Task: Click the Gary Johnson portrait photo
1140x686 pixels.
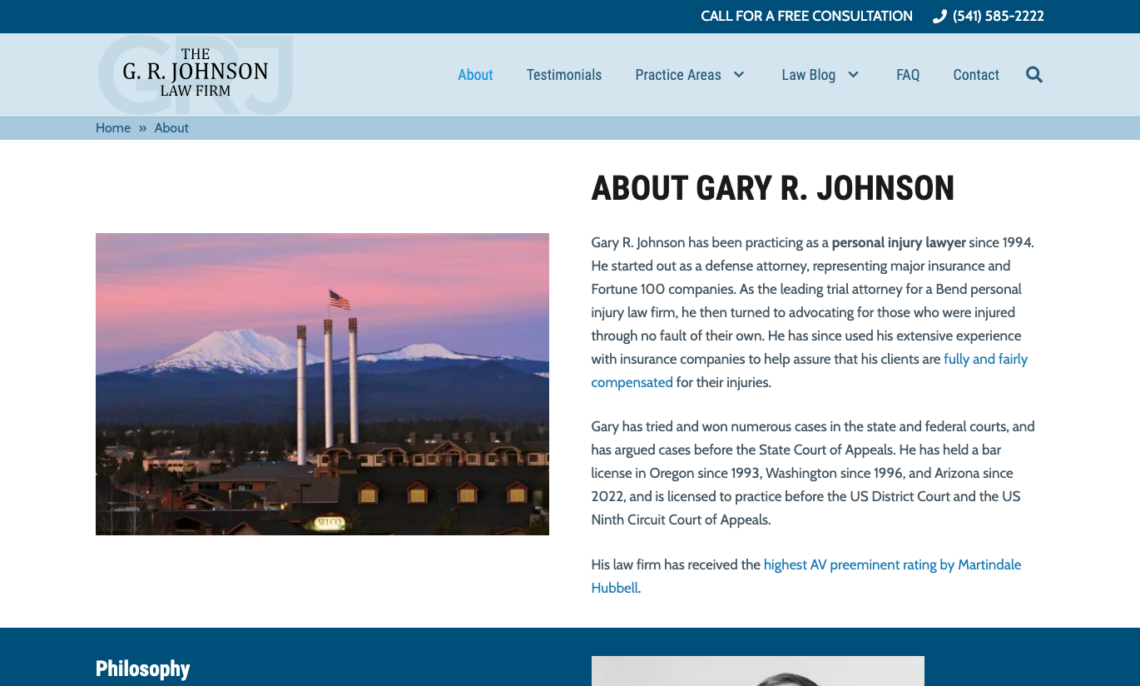Action: pyautogui.click(x=757, y=671)
